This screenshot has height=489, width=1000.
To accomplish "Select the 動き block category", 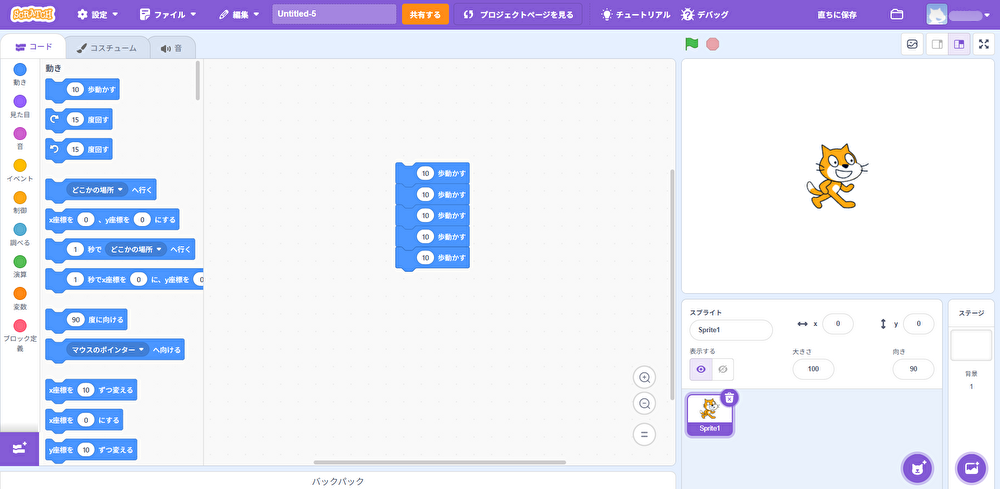I will click(20, 74).
